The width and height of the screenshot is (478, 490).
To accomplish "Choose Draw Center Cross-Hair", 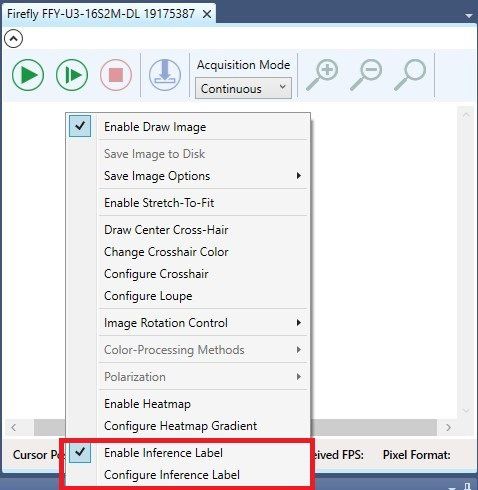I will tap(187, 230).
